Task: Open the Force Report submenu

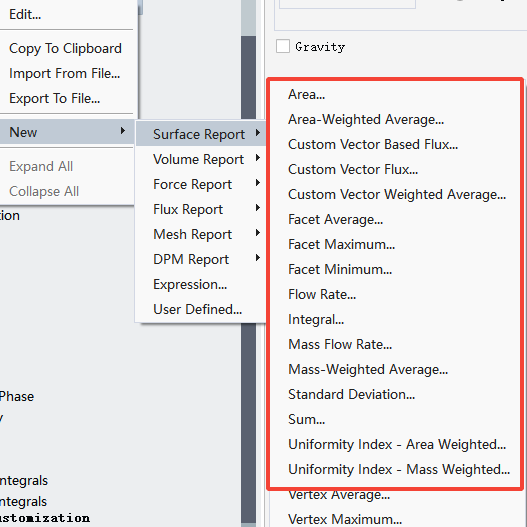Action: [201, 184]
